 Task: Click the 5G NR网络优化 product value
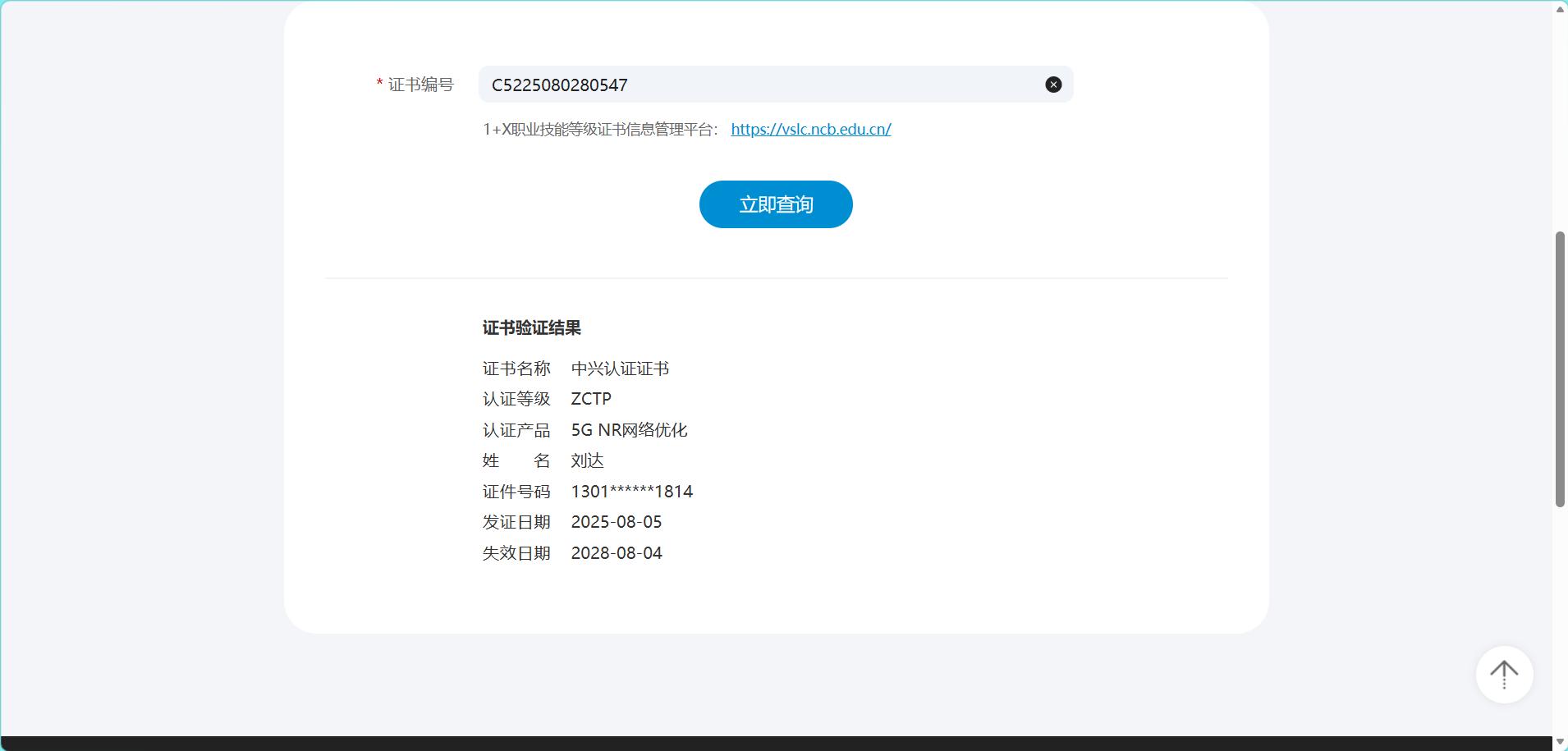tap(629, 430)
